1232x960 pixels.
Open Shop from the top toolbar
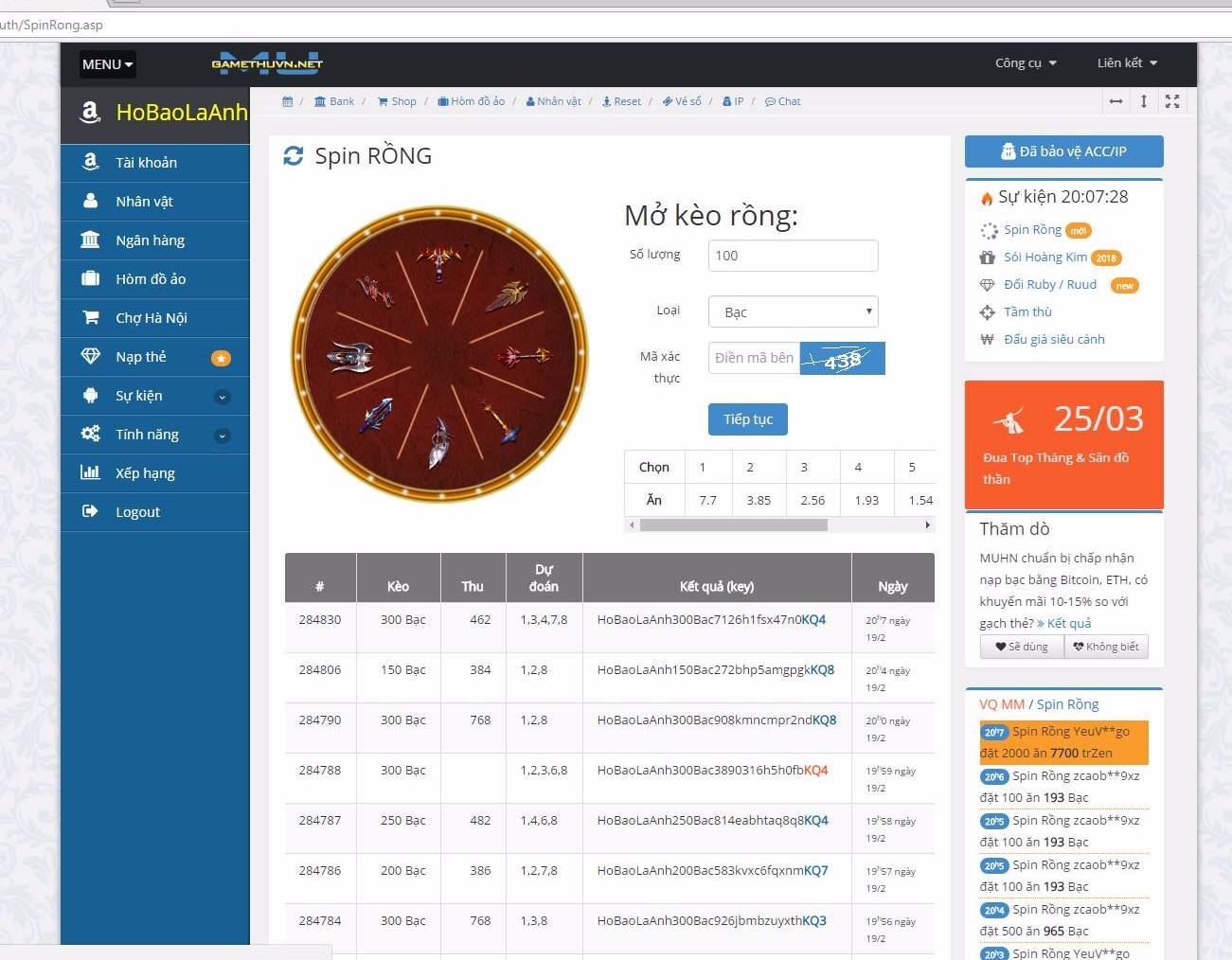(x=397, y=101)
